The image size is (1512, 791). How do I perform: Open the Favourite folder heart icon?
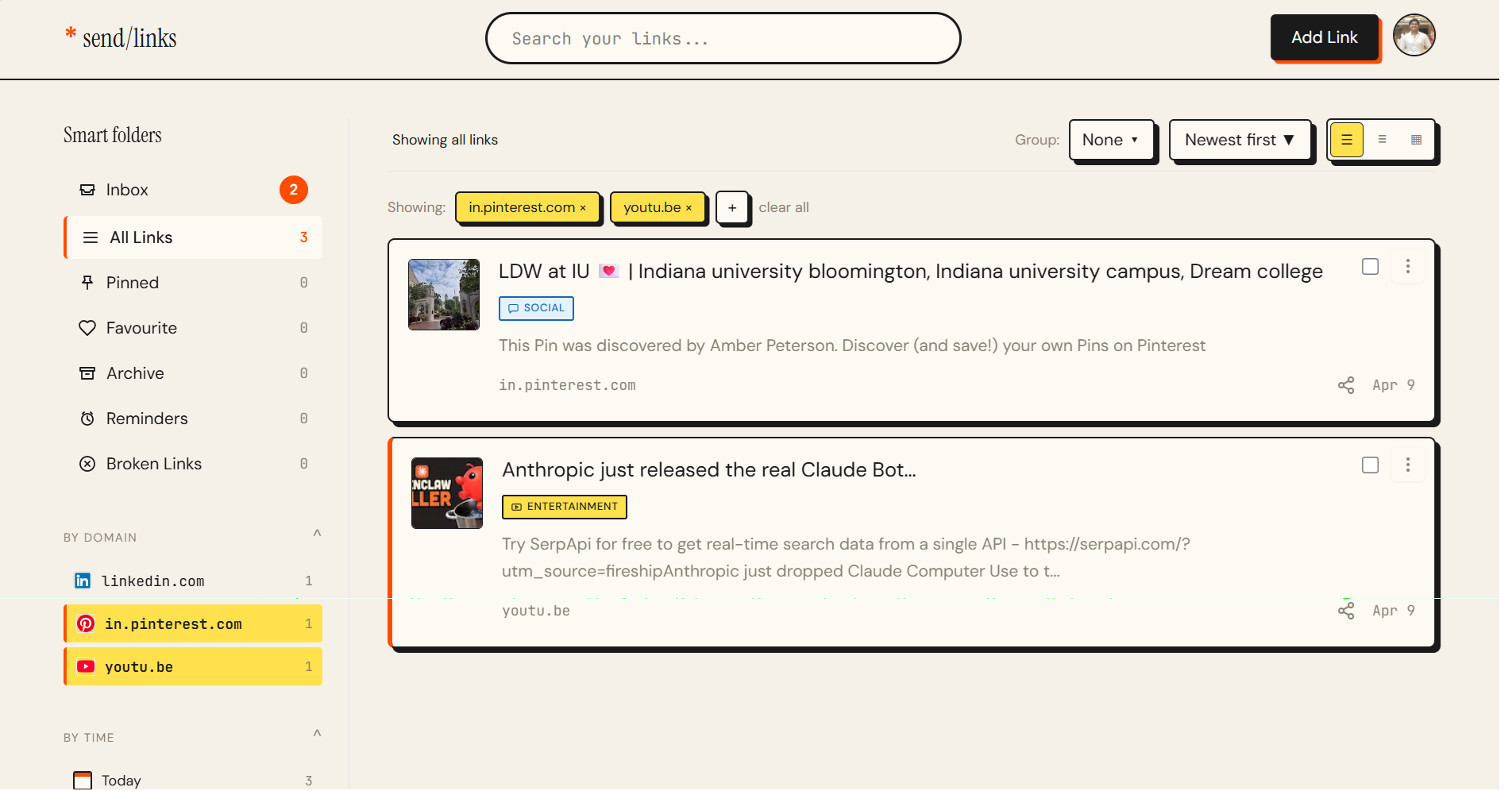87,327
